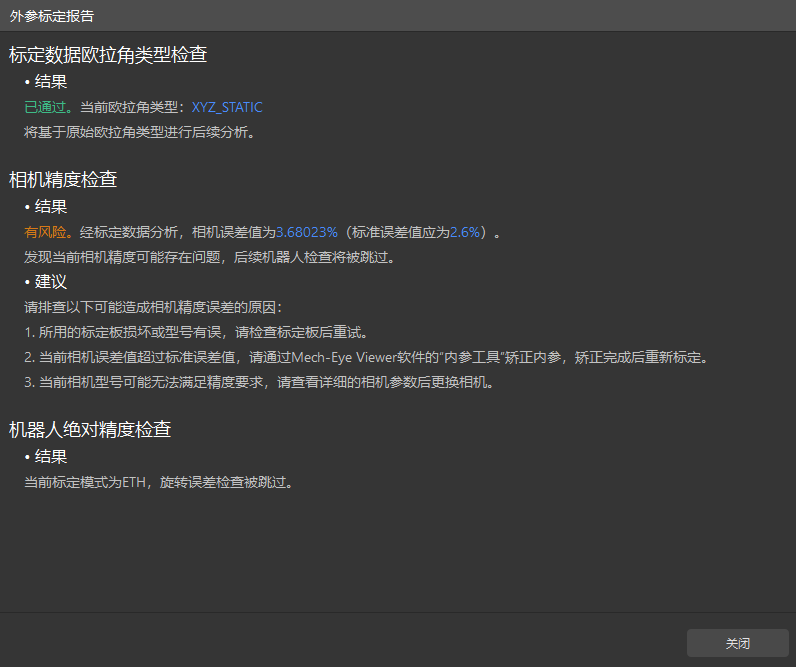Click the green 已通过 status text
The width and height of the screenshot is (796, 667).
click(45, 107)
